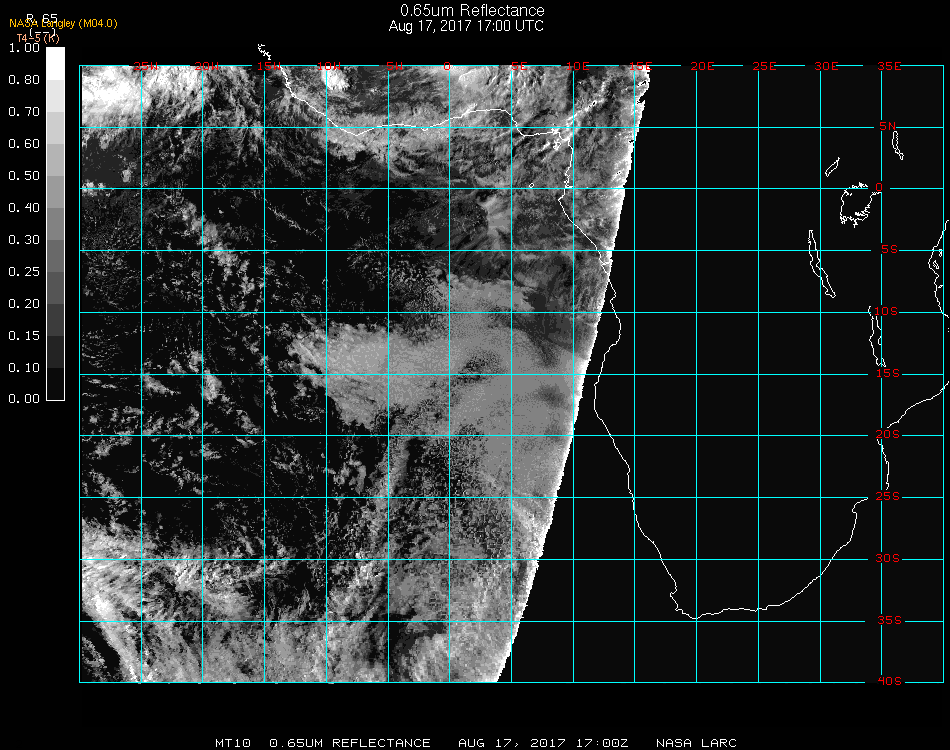Click the 40S latitude label
The width and height of the screenshot is (950, 750).
[889, 682]
